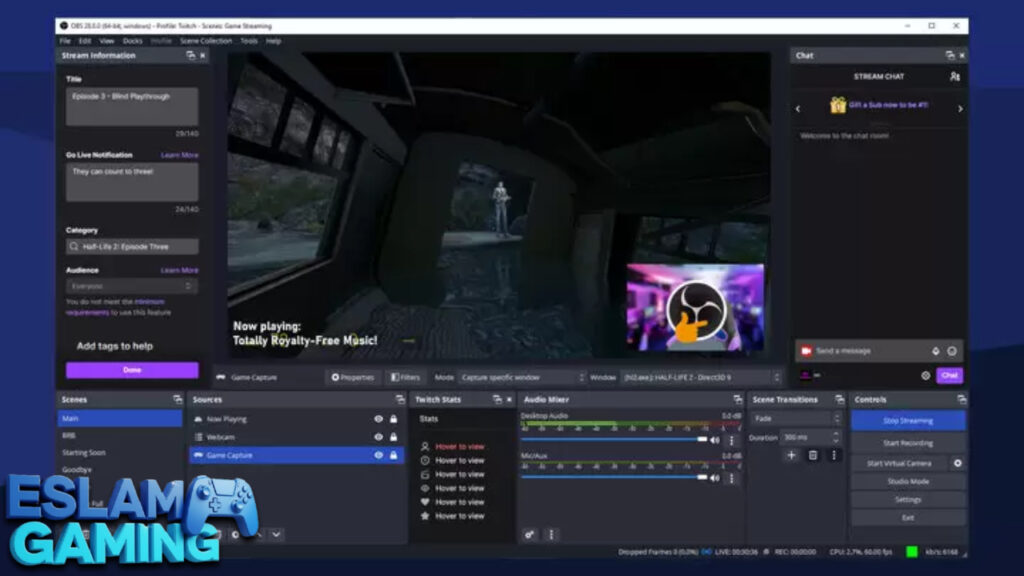The width and height of the screenshot is (1024, 576).
Task: Open scene transition properties menu
Action: [x=834, y=455]
